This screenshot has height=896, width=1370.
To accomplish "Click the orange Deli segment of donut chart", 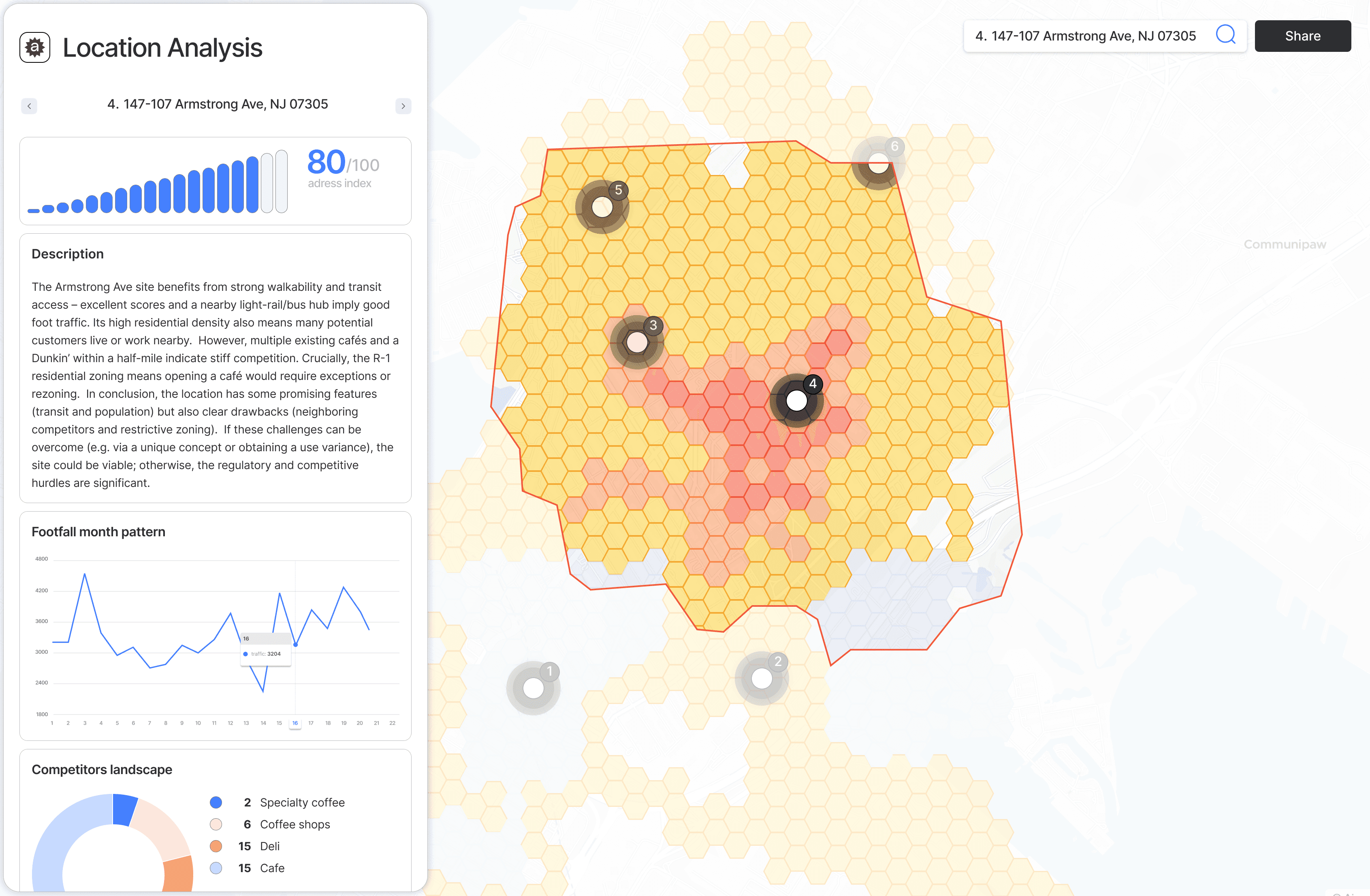I will pos(179,874).
